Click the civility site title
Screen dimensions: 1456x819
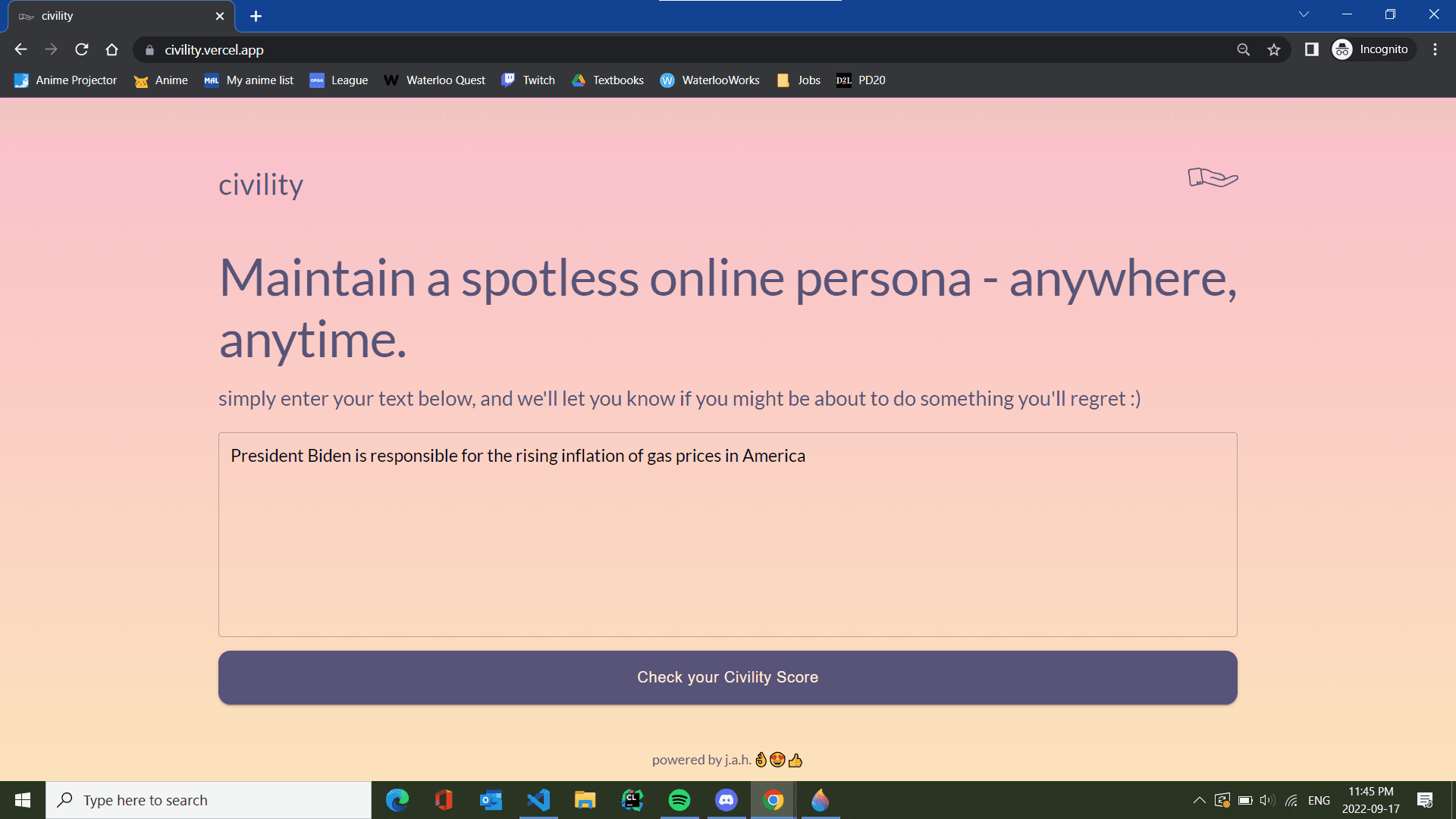click(261, 185)
